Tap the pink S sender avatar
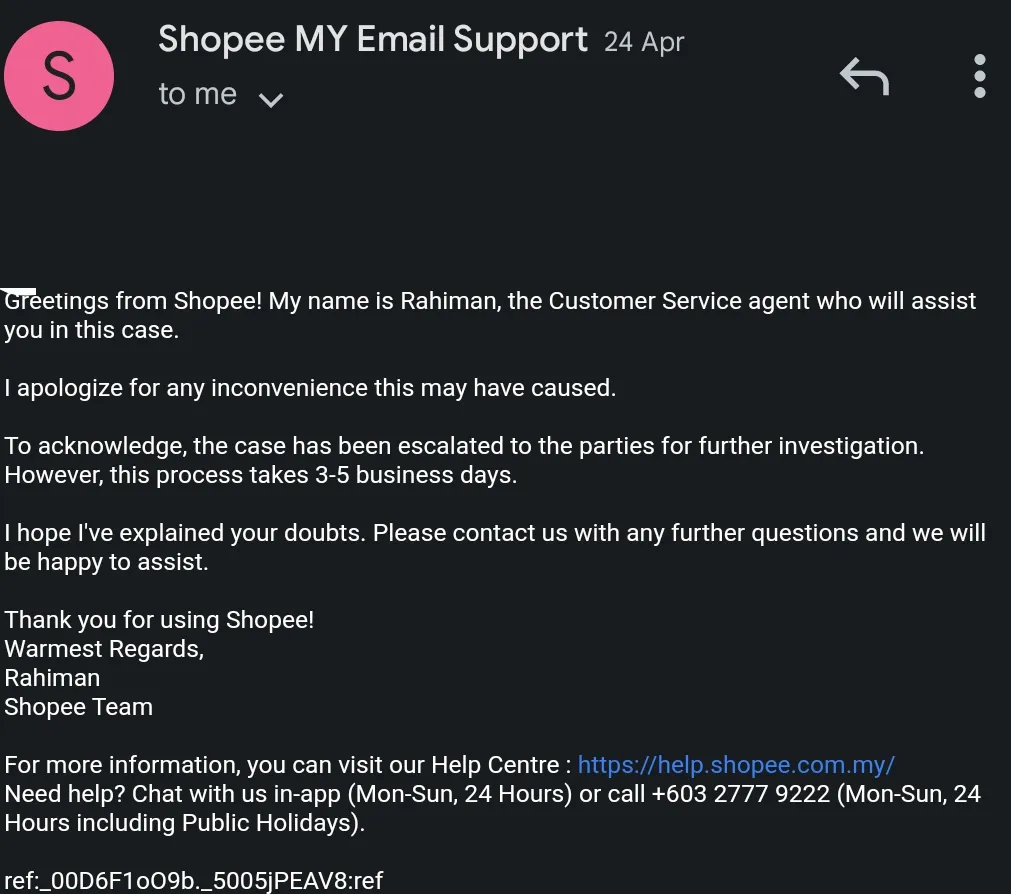The image size is (1011, 894). [x=59, y=76]
